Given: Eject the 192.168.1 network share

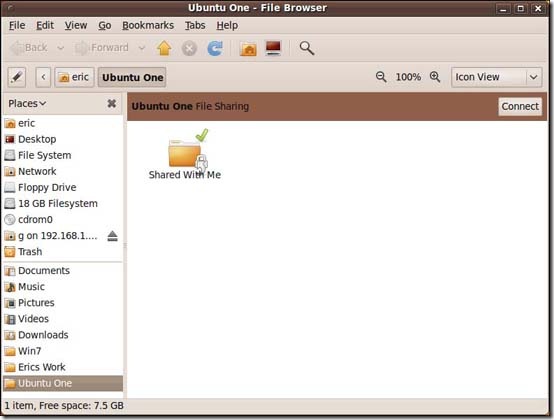Looking at the screenshot, I should [112, 236].
